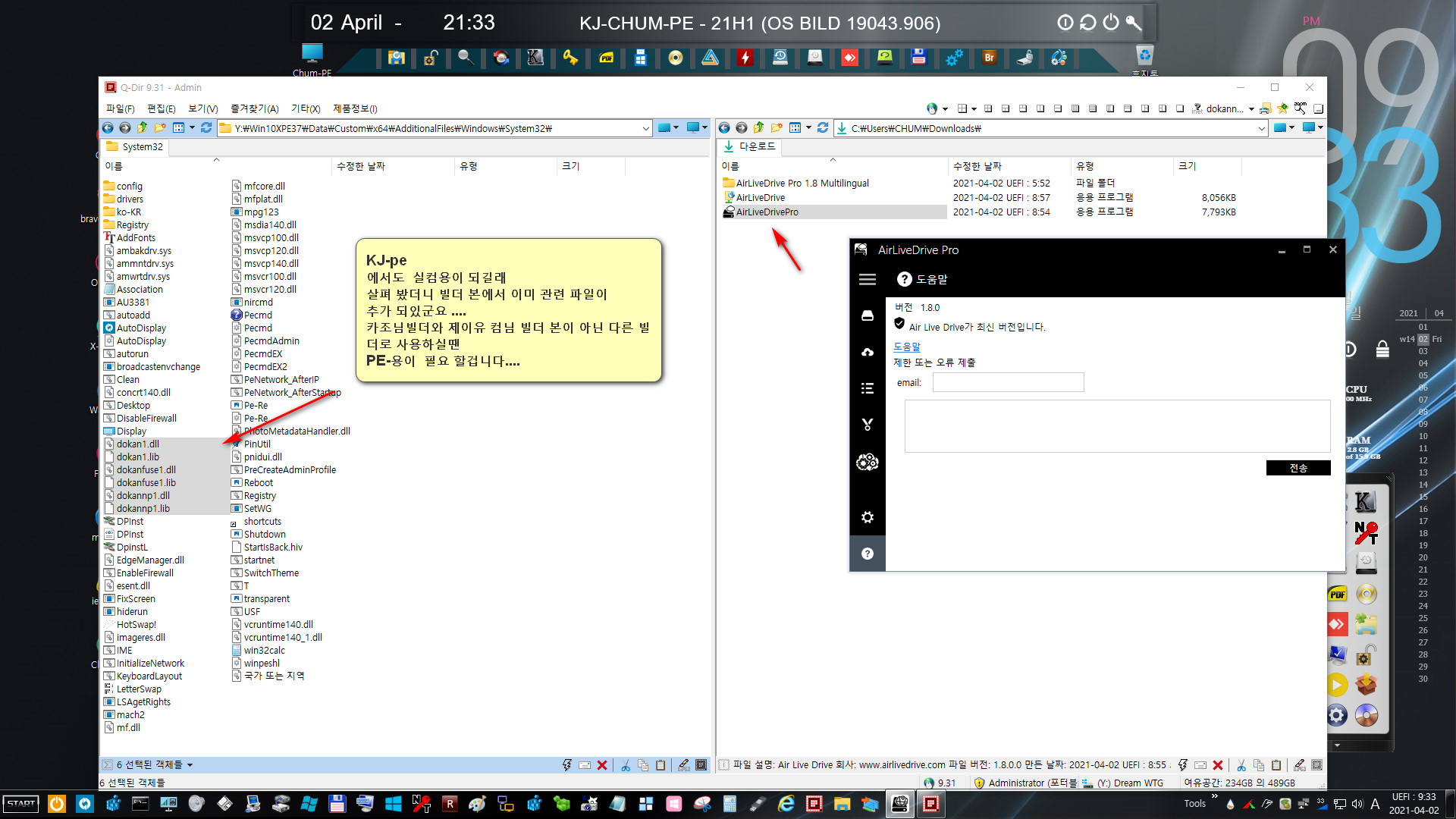Click the email input field
This screenshot has width=1456, height=819.
(1008, 382)
